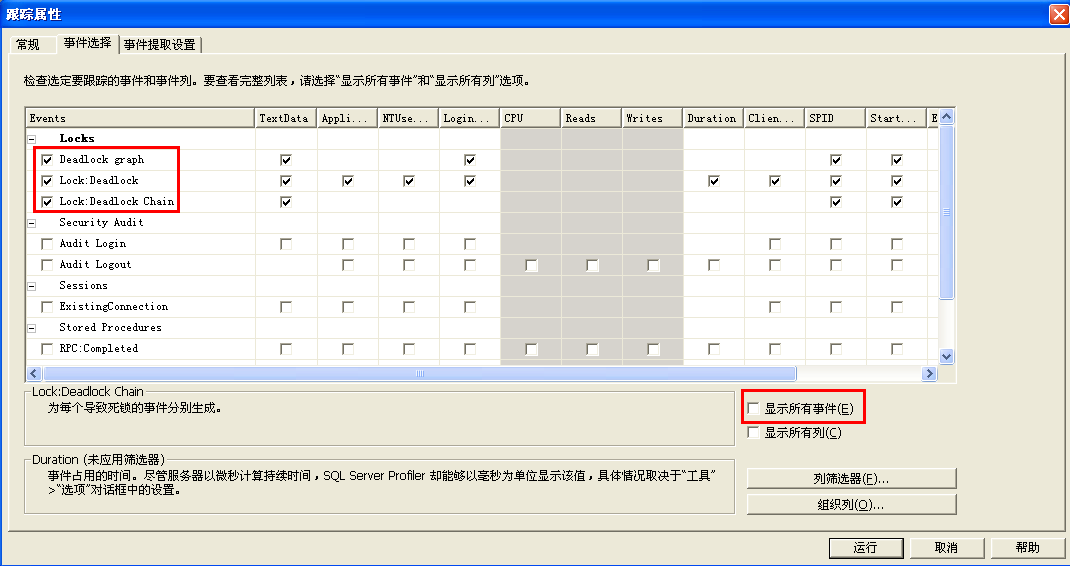Click the TextData column header
Viewport: 1070px width, 566px height.
(x=286, y=118)
